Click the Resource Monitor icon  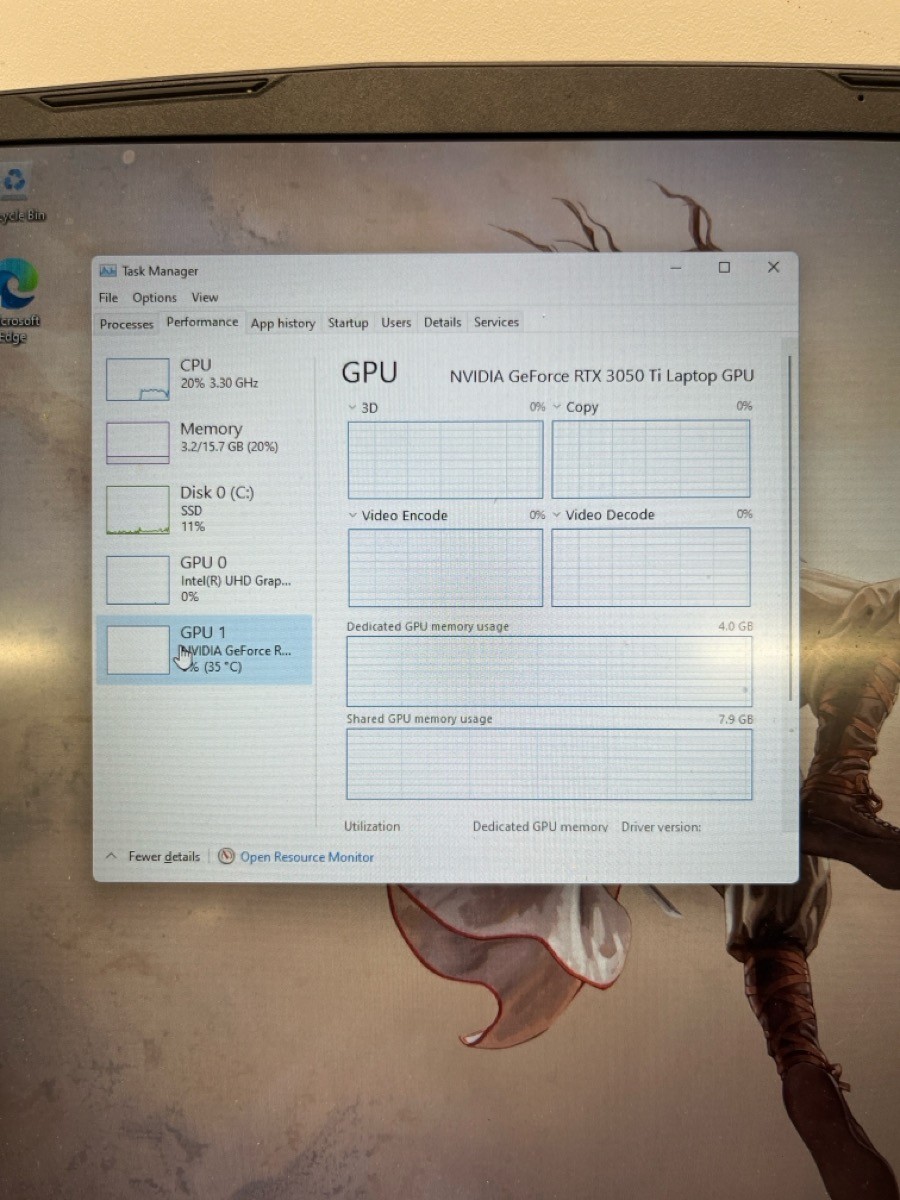226,857
